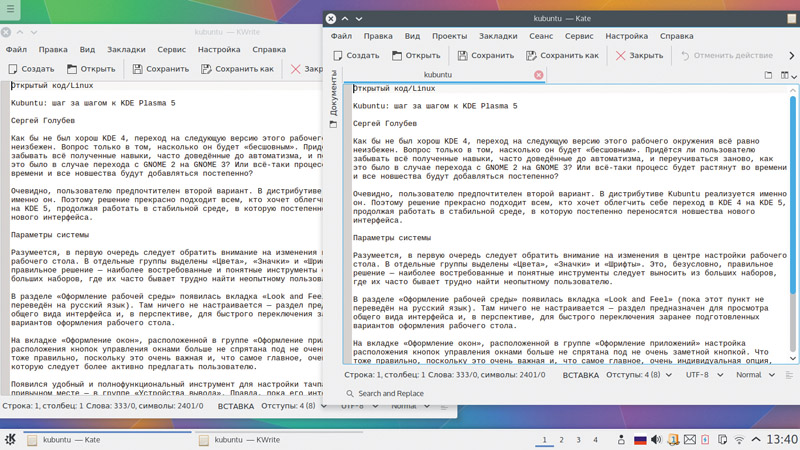The image size is (800, 450).
Task: Open the desktop hamburger menu top-left
Action: pos(10,9)
